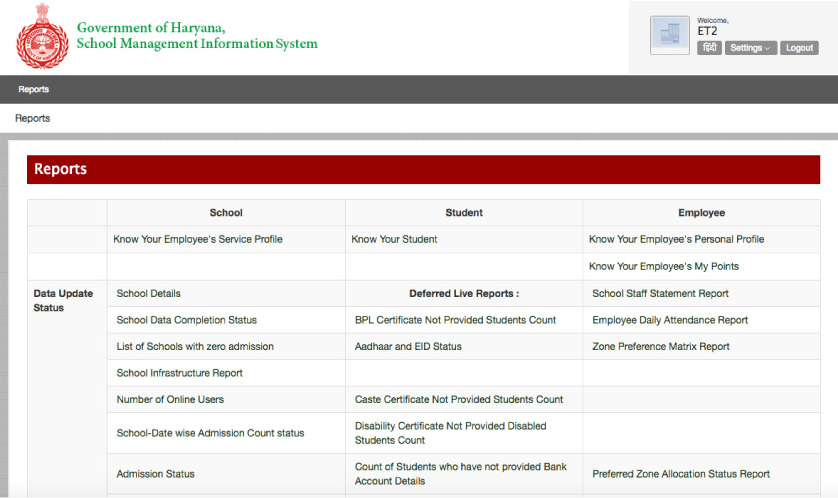838x498 pixels.
Task: Open Know Your Employee's My Points
Action: [x=664, y=266]
